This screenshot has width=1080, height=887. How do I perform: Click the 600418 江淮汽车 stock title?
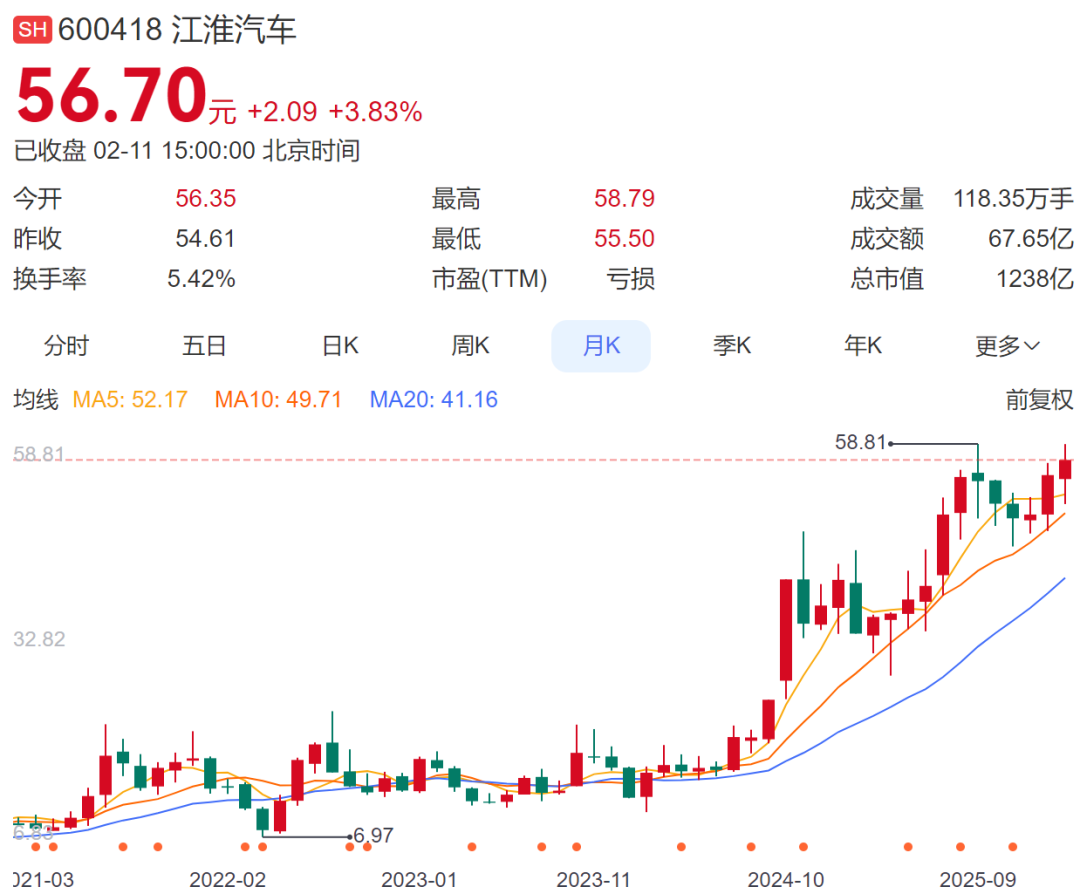point(177,30)
